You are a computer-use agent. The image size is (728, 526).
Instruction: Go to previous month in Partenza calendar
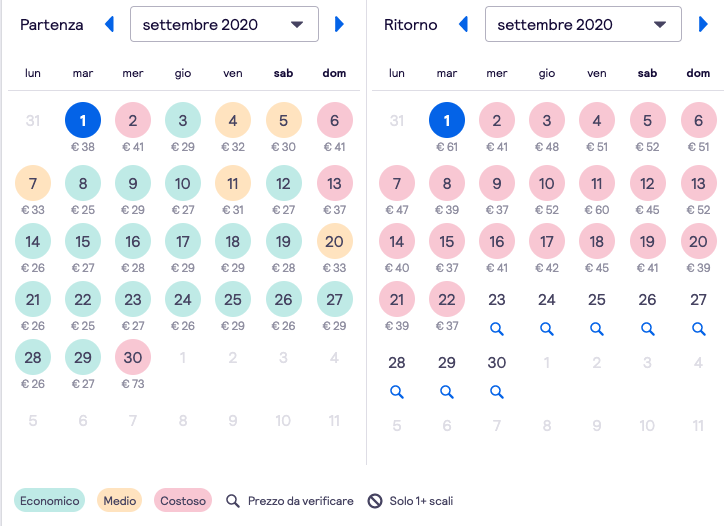click(x=110, y=24)
